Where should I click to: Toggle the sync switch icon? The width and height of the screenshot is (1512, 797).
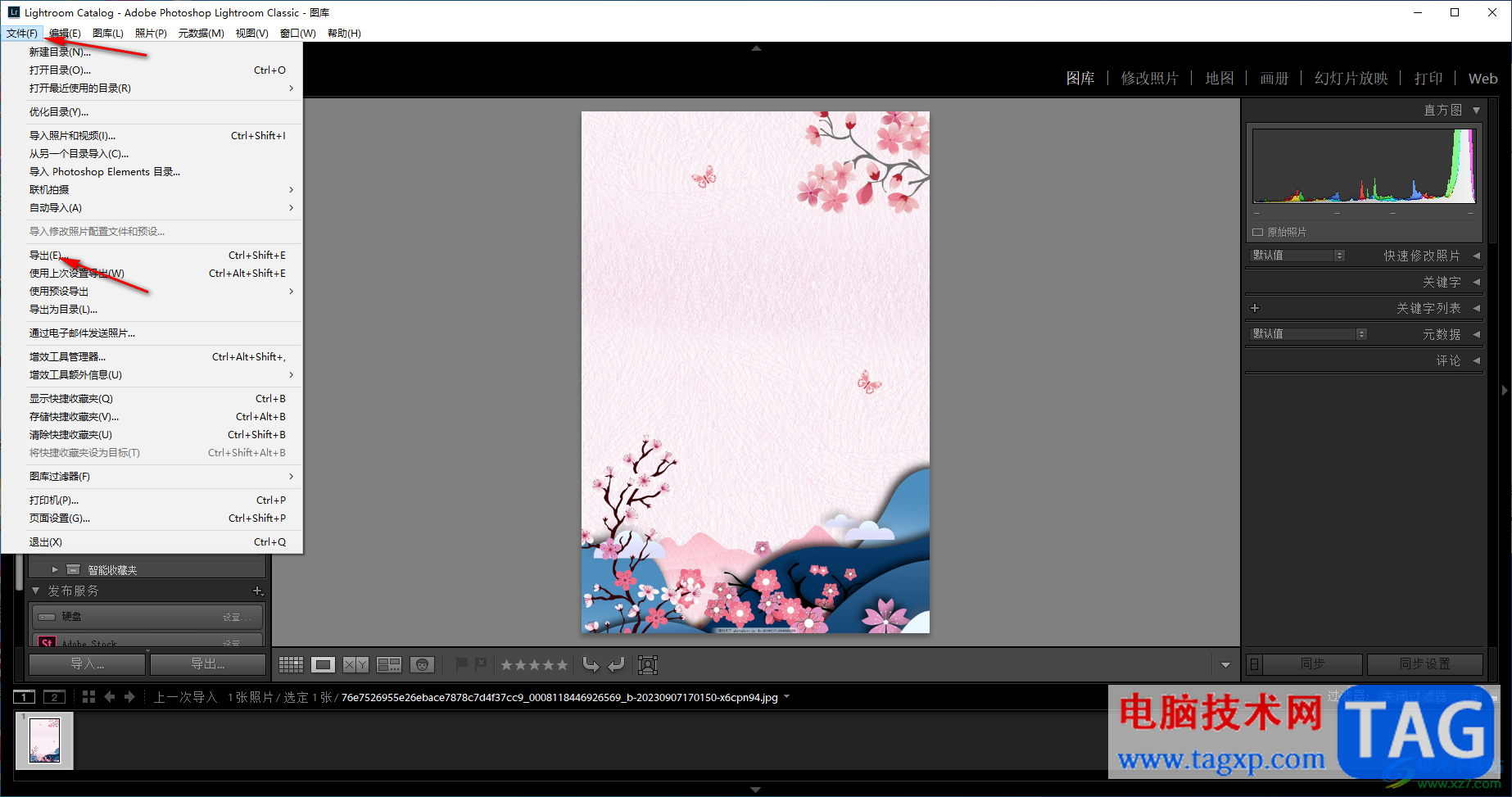[x=1255, y=664]
